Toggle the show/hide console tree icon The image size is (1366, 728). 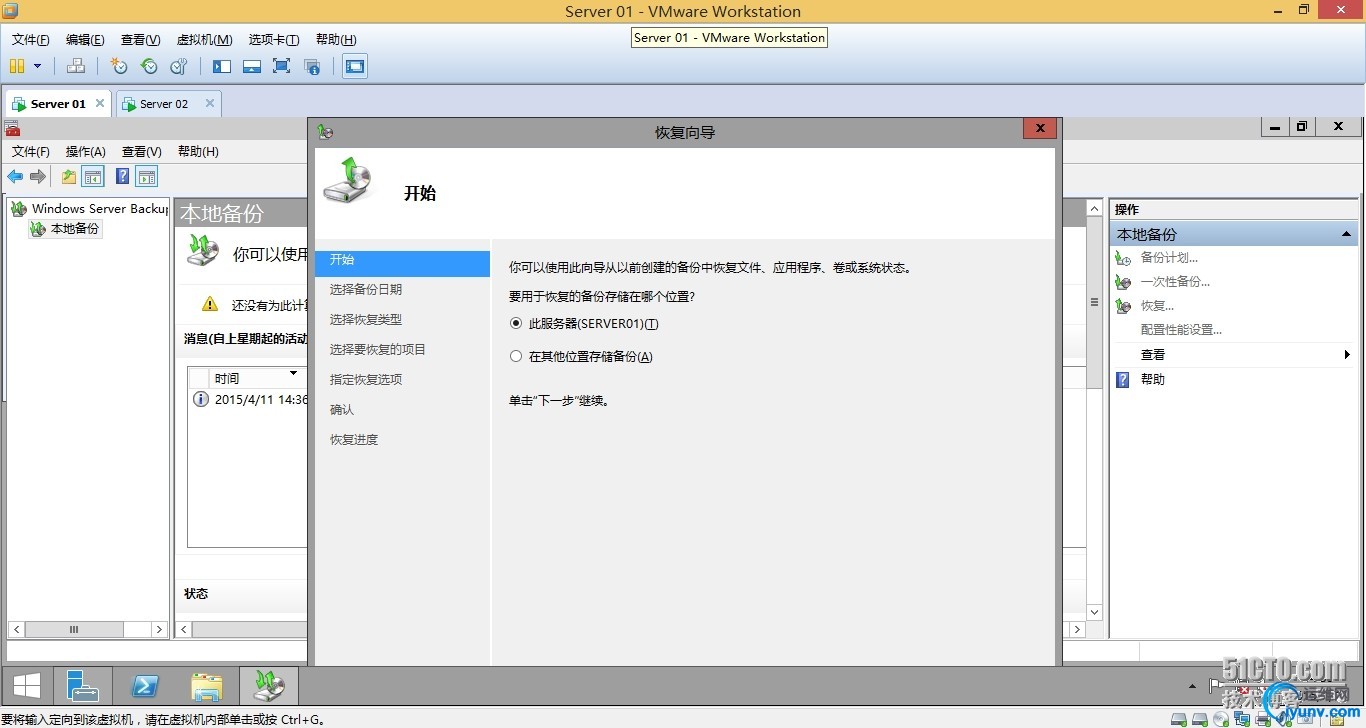point(93,177)
